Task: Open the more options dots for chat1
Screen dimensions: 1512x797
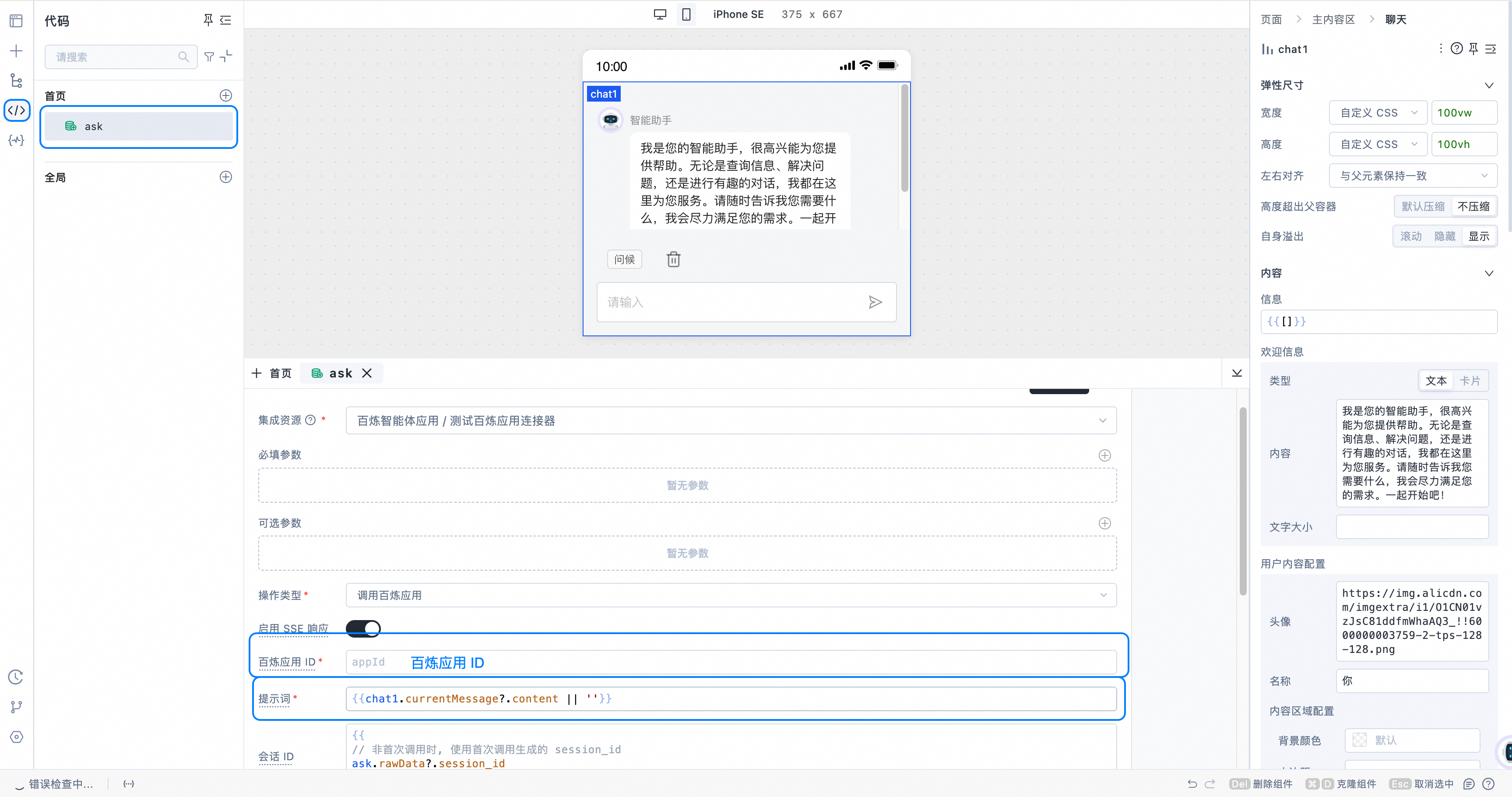Action: tap(1440, 48)
